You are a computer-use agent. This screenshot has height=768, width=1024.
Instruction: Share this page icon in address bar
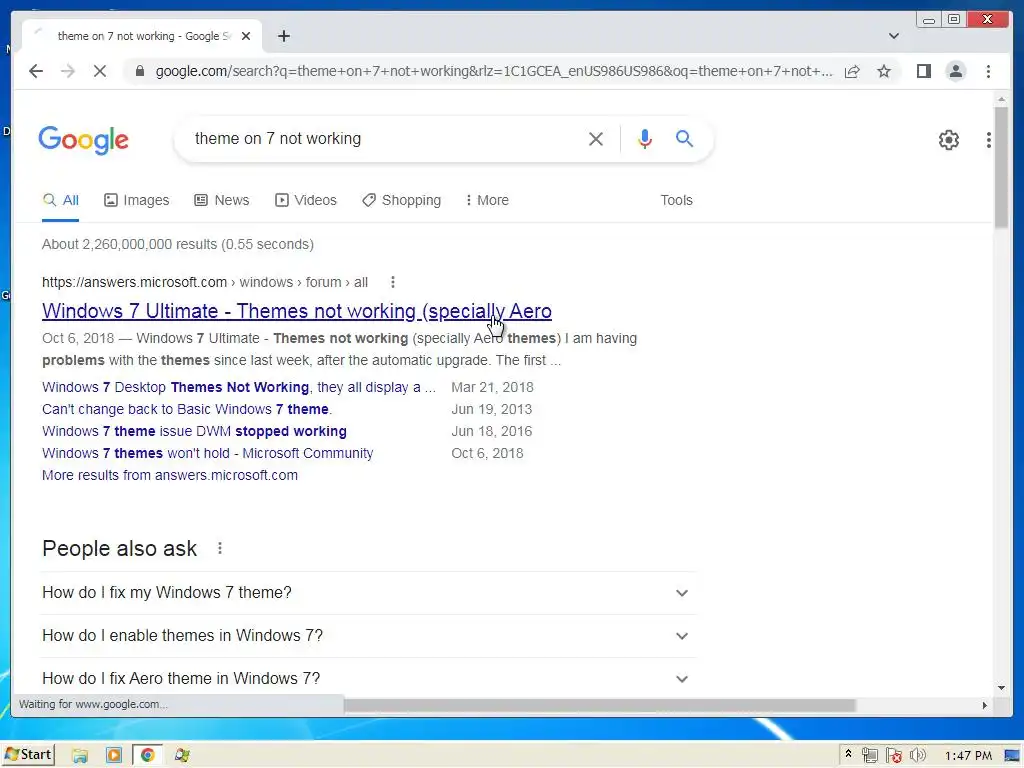tap(852, 71)
